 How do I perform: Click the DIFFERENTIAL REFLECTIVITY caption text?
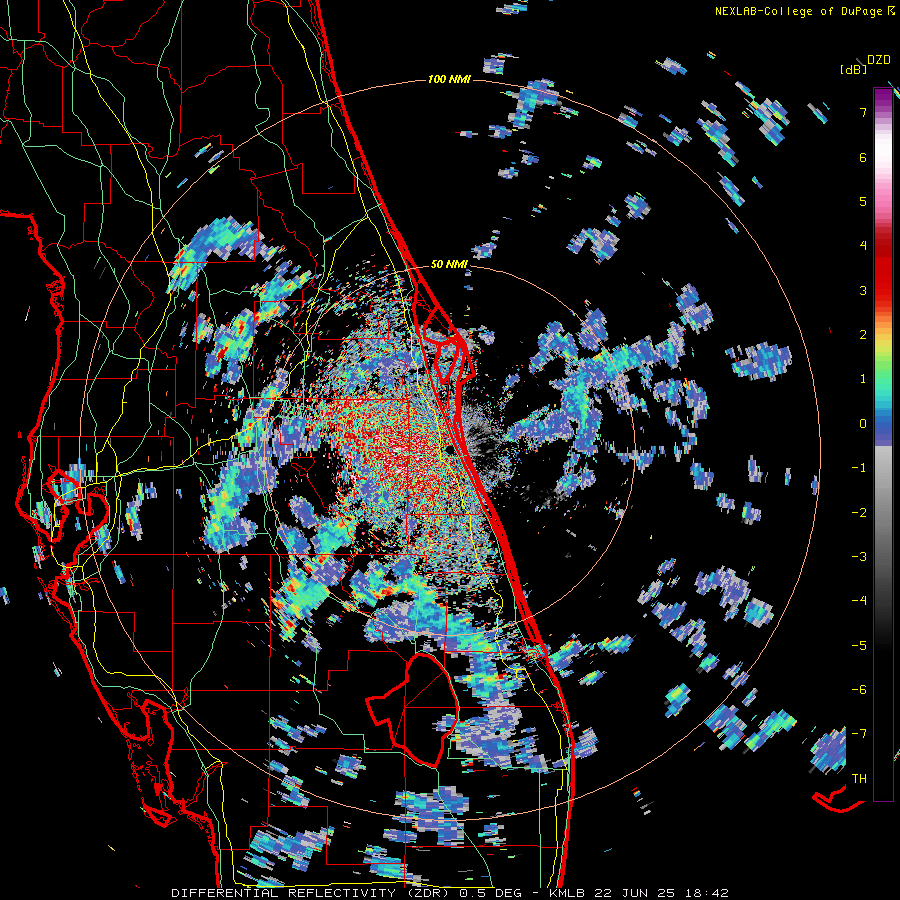point(284,893)
